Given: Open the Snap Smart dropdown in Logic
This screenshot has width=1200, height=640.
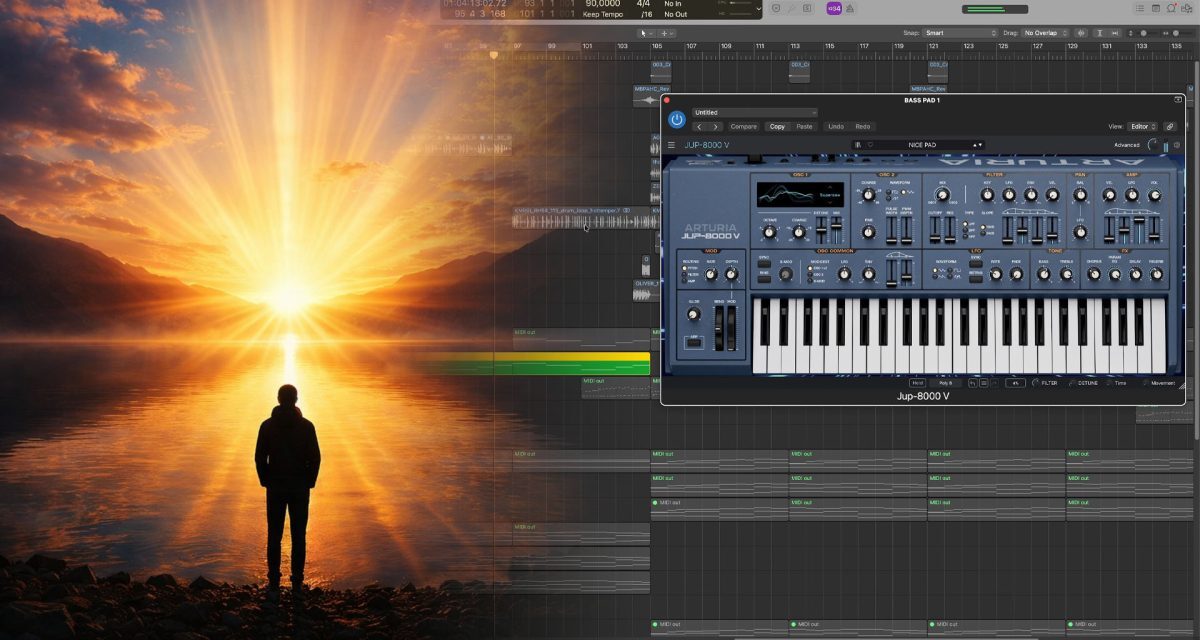Looking at the screenshot, I should pyautogui.click(x=960, y=33).
